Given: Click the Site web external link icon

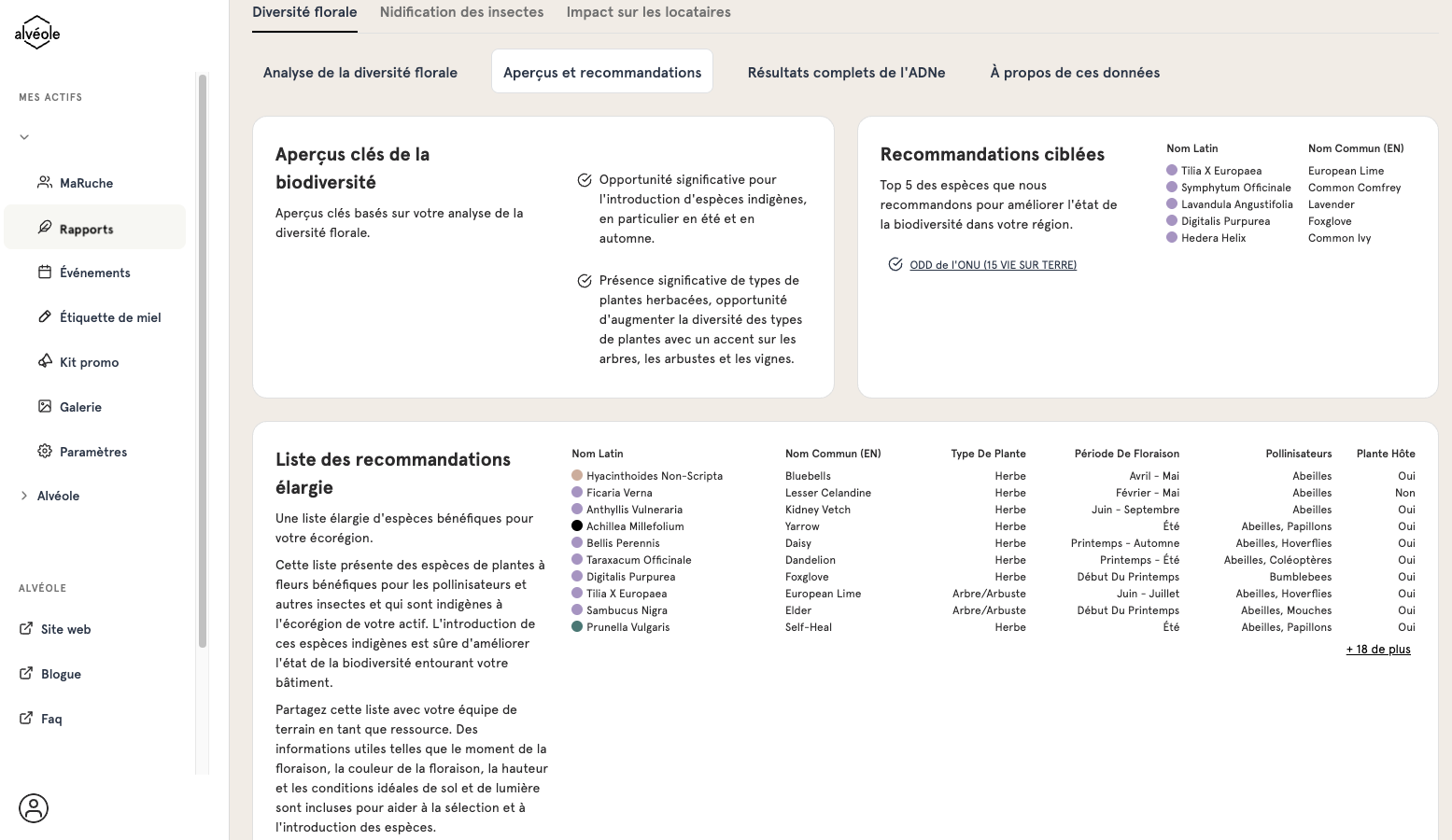Looking at the screenshot, I should click(26, 628).
